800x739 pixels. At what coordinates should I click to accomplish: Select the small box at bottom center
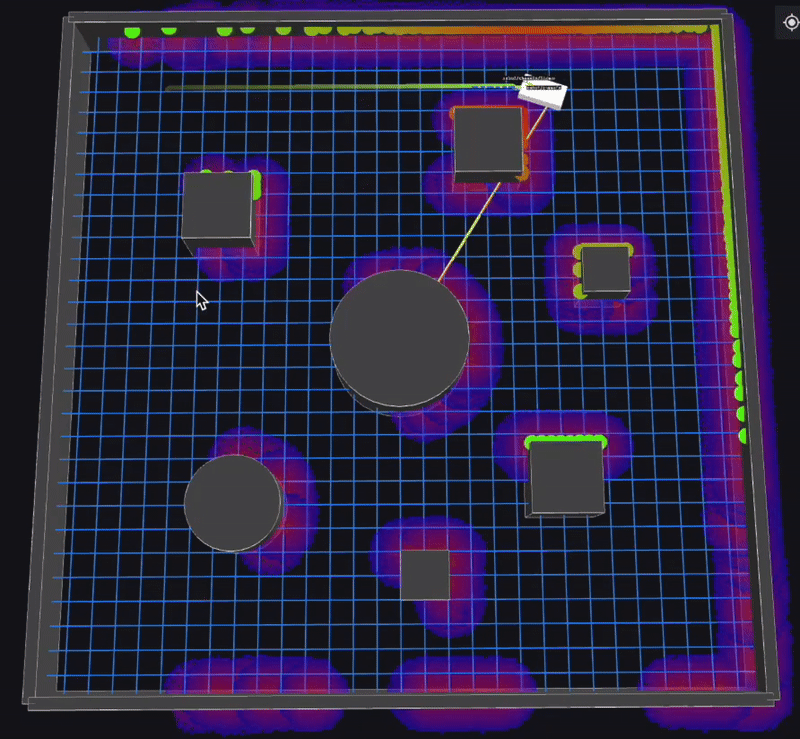(424, 574)
